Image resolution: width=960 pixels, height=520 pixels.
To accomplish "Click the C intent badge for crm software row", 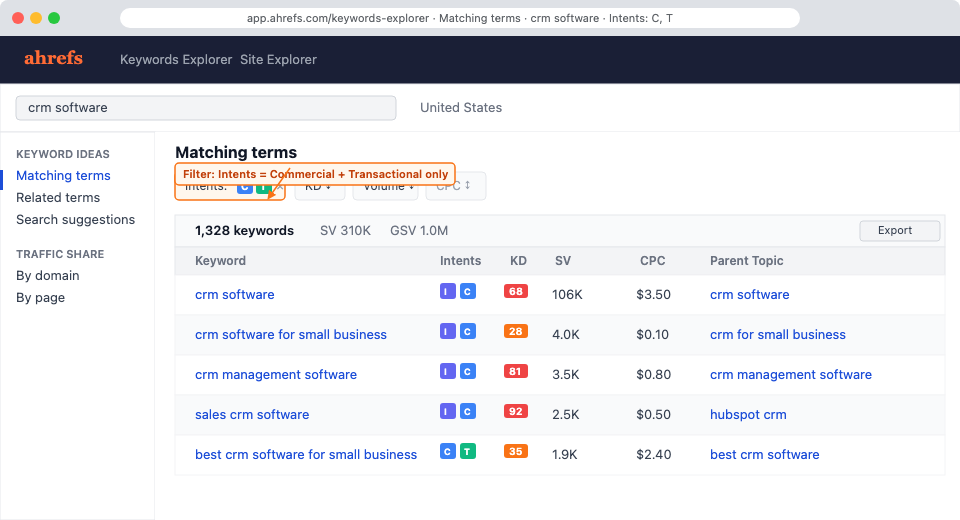I will 468,292.
